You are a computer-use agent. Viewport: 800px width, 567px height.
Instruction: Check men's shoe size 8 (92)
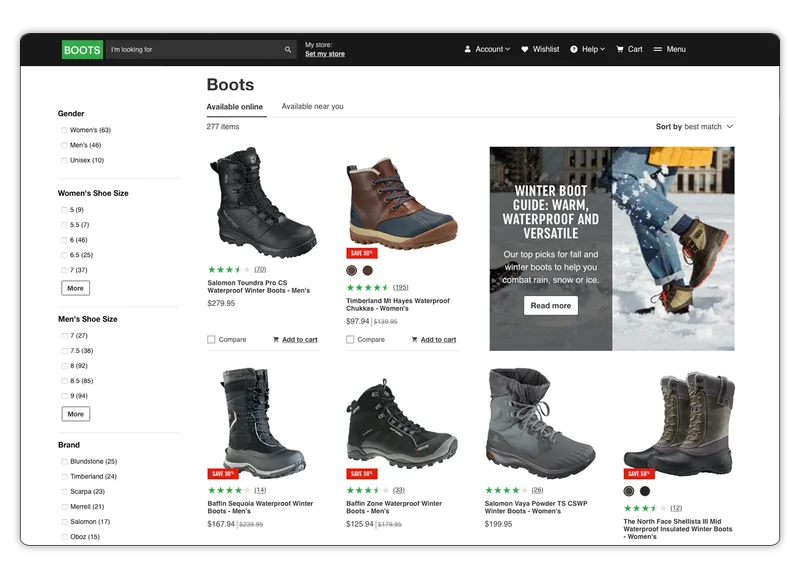point(64,366)
